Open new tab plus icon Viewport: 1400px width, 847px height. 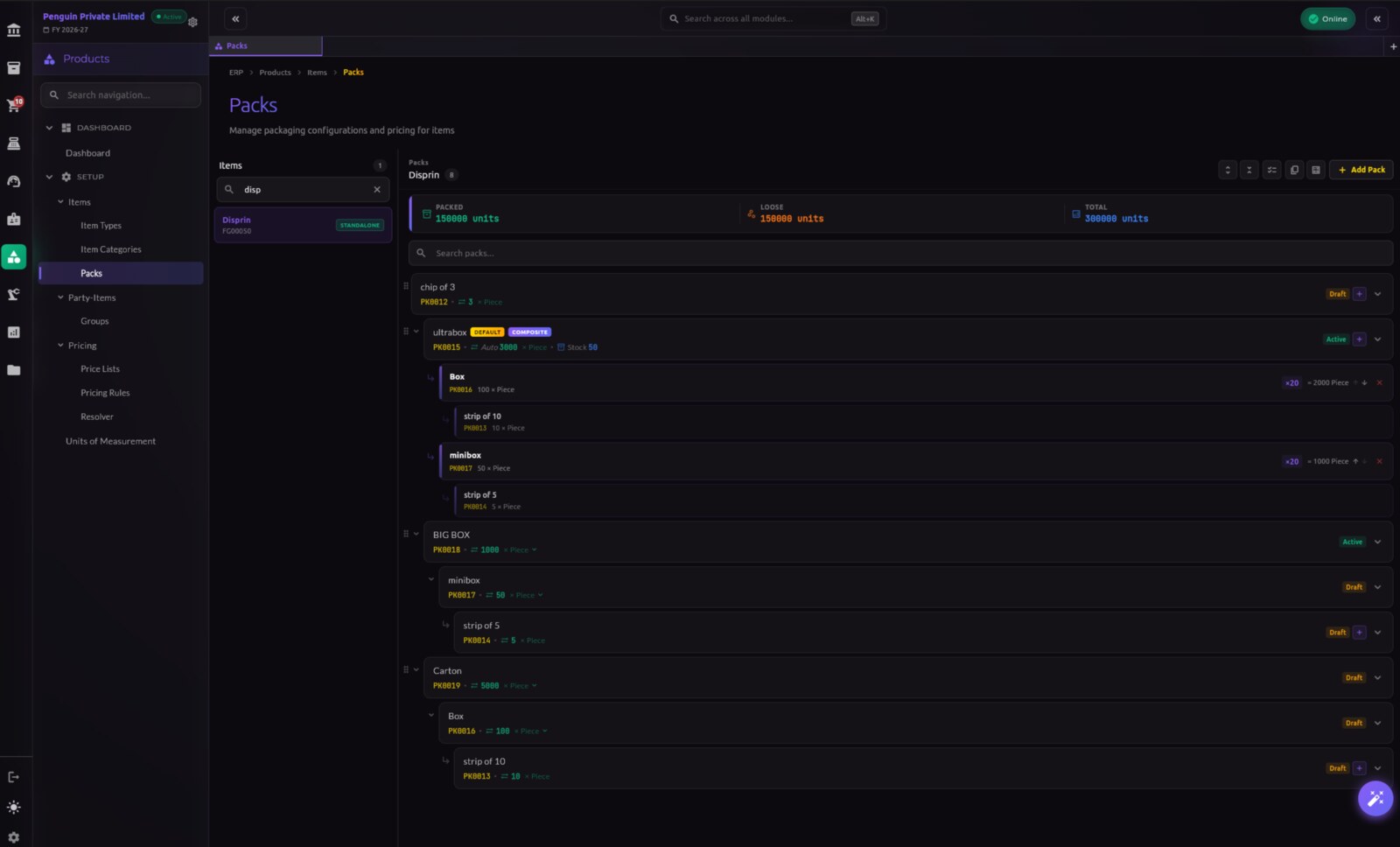pos(1393,46)
